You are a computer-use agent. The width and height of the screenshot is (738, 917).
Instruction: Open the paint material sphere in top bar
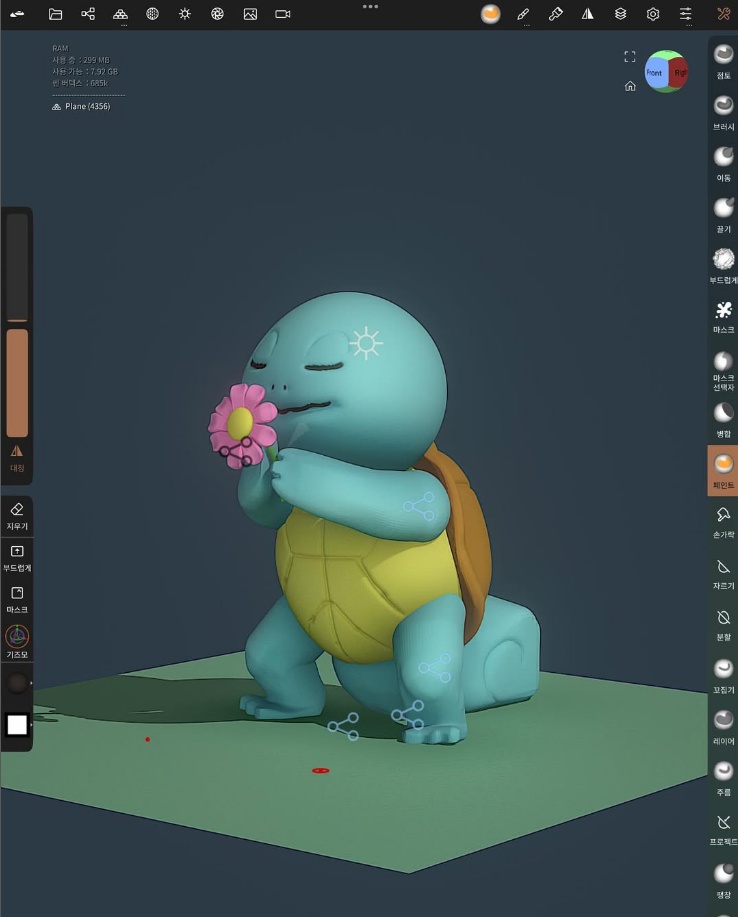[x=491, y=14]
